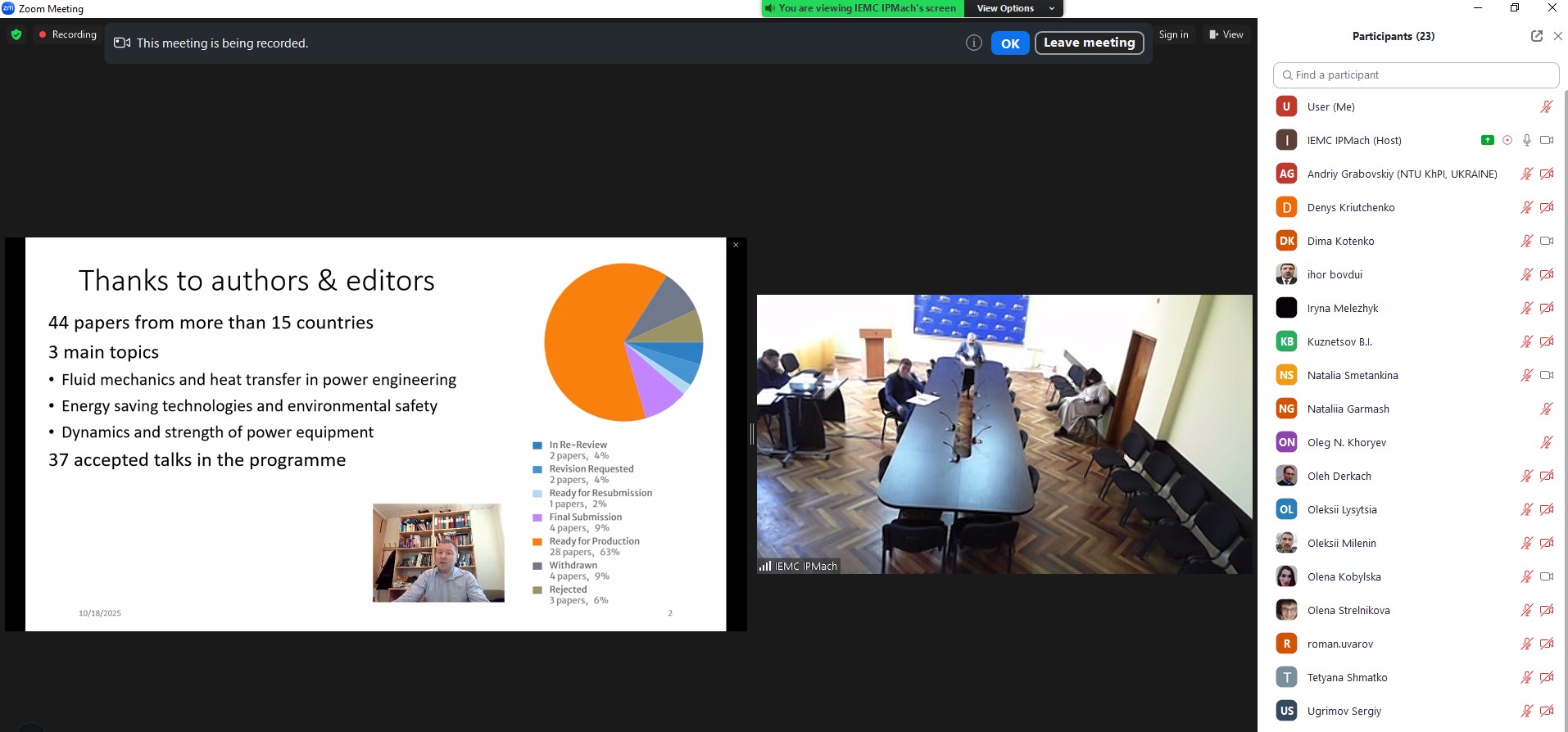The width and height of the screenshot is (1568, 732).
Task: Click the host's recording indicator icon
Action: pos(1507,140)
